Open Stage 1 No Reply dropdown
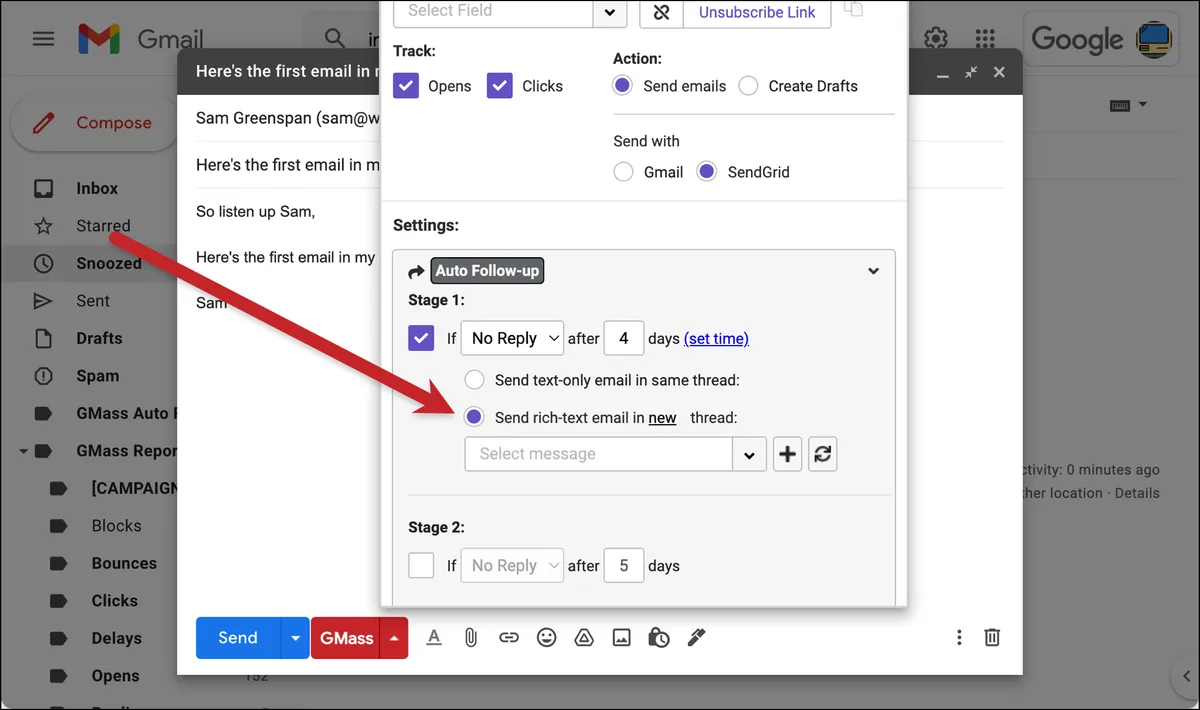Screen dimensions: 1200x710 coord(512,338)
